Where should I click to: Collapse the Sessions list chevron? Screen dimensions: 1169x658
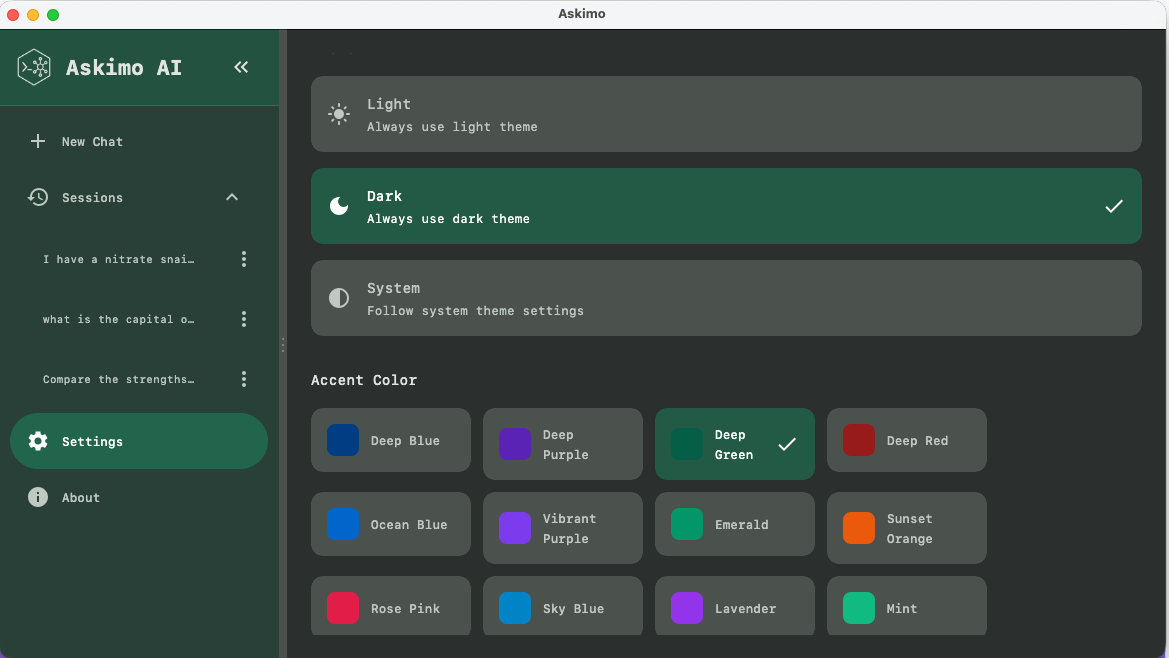[x=232, y=197]
